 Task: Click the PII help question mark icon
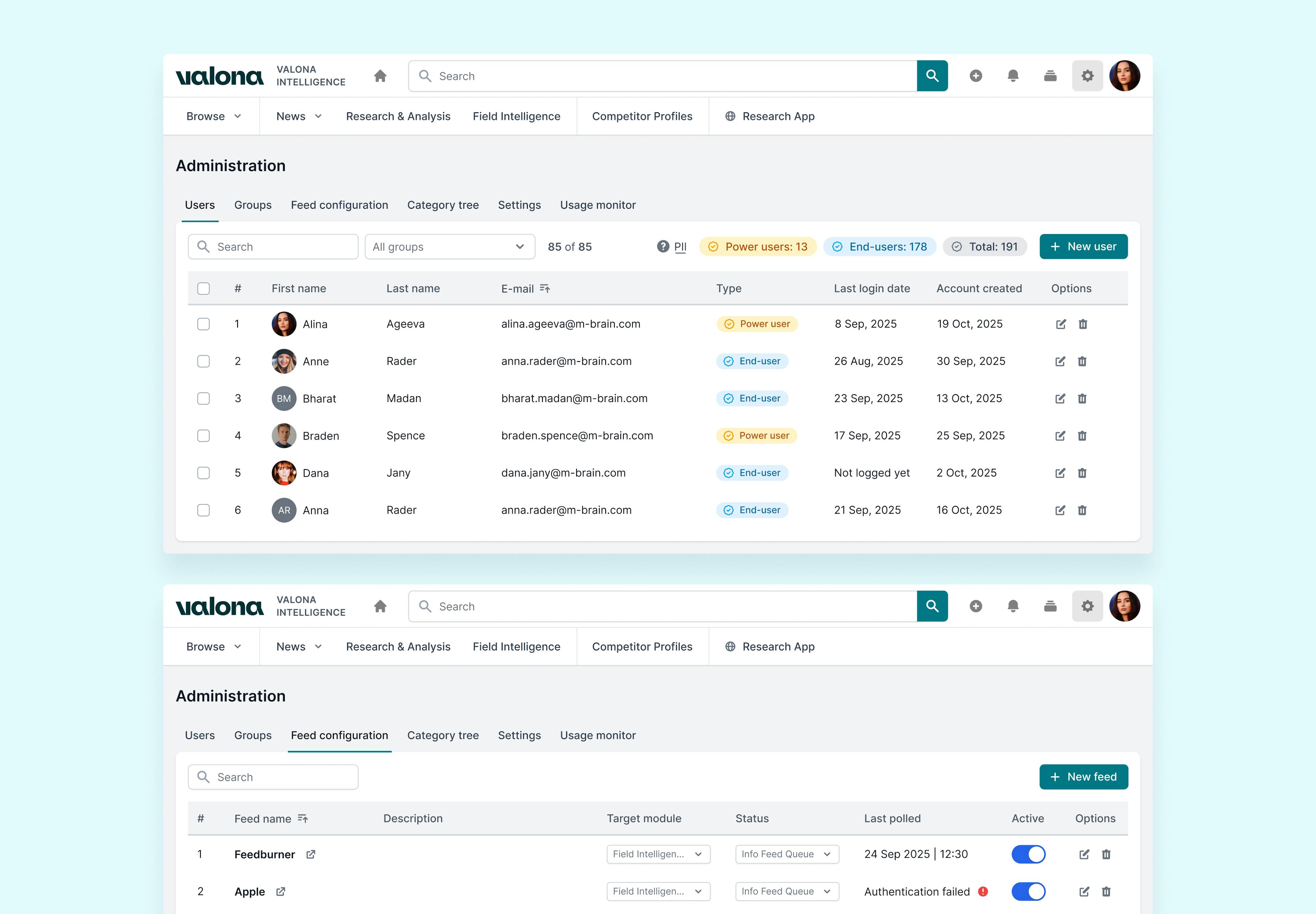(662, 247)
